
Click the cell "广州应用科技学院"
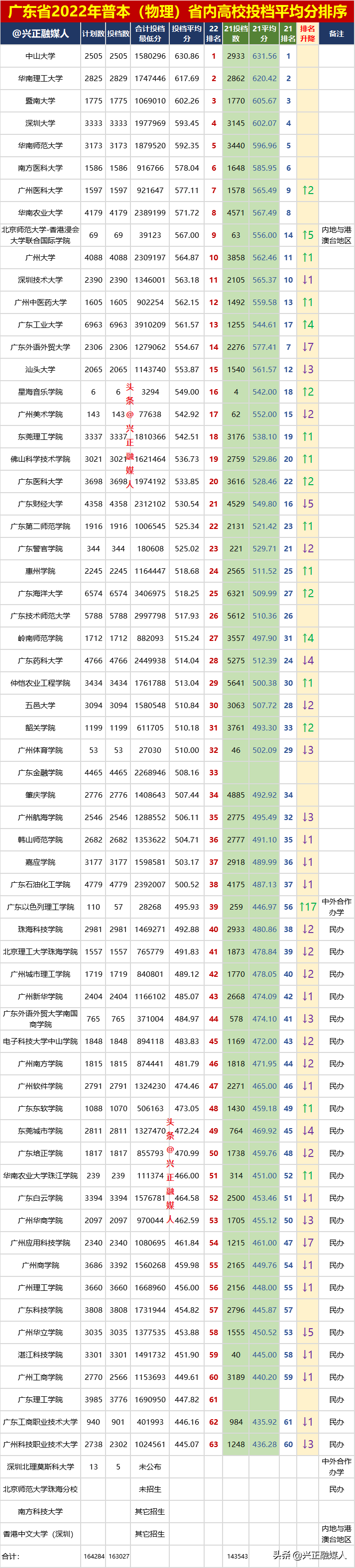tap(40, 1244)
